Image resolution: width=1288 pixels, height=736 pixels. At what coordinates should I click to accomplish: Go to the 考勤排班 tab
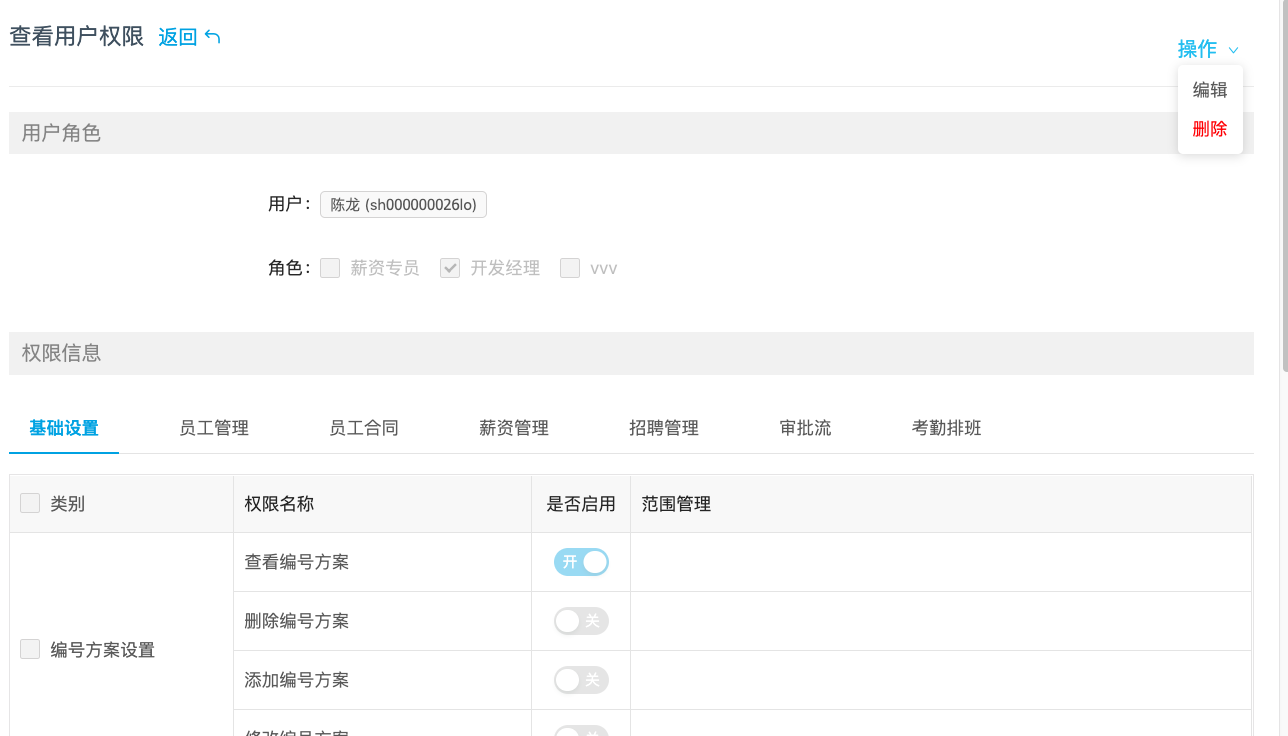[946, 428]
